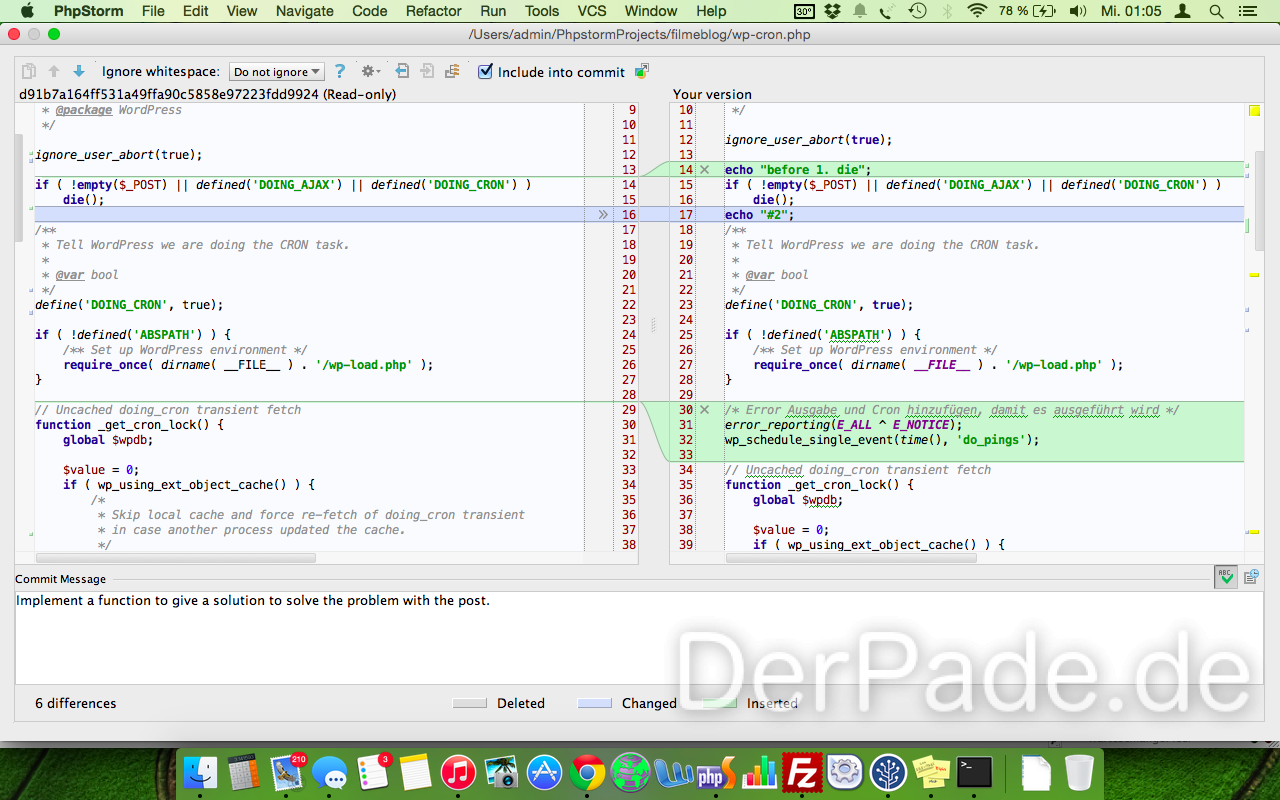Screen dimensions: 1280x800
Task: Click the line echo "#2"; in Your version
Action: point(759,215)
